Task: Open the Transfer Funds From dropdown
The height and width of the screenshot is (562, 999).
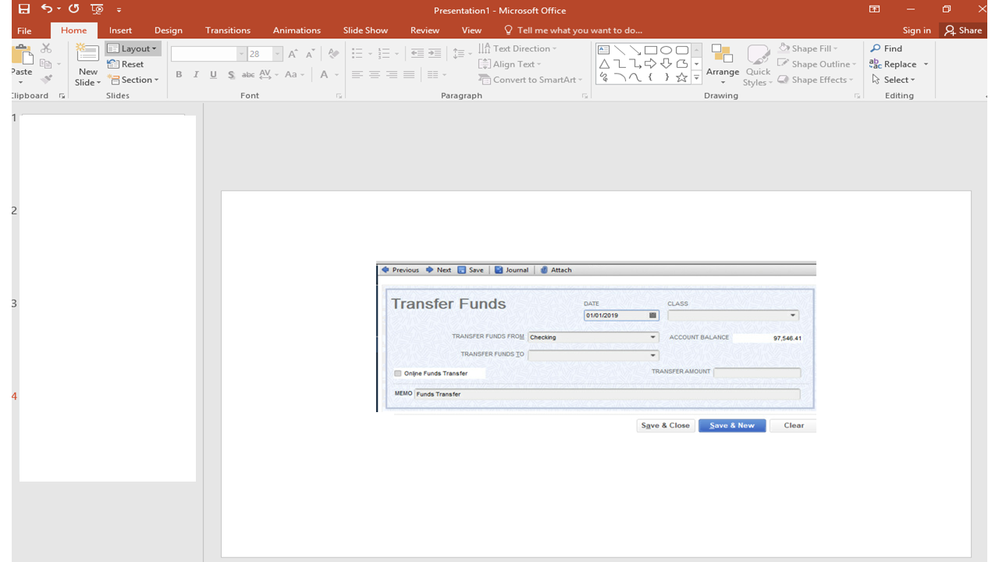Action: [653, 338]
